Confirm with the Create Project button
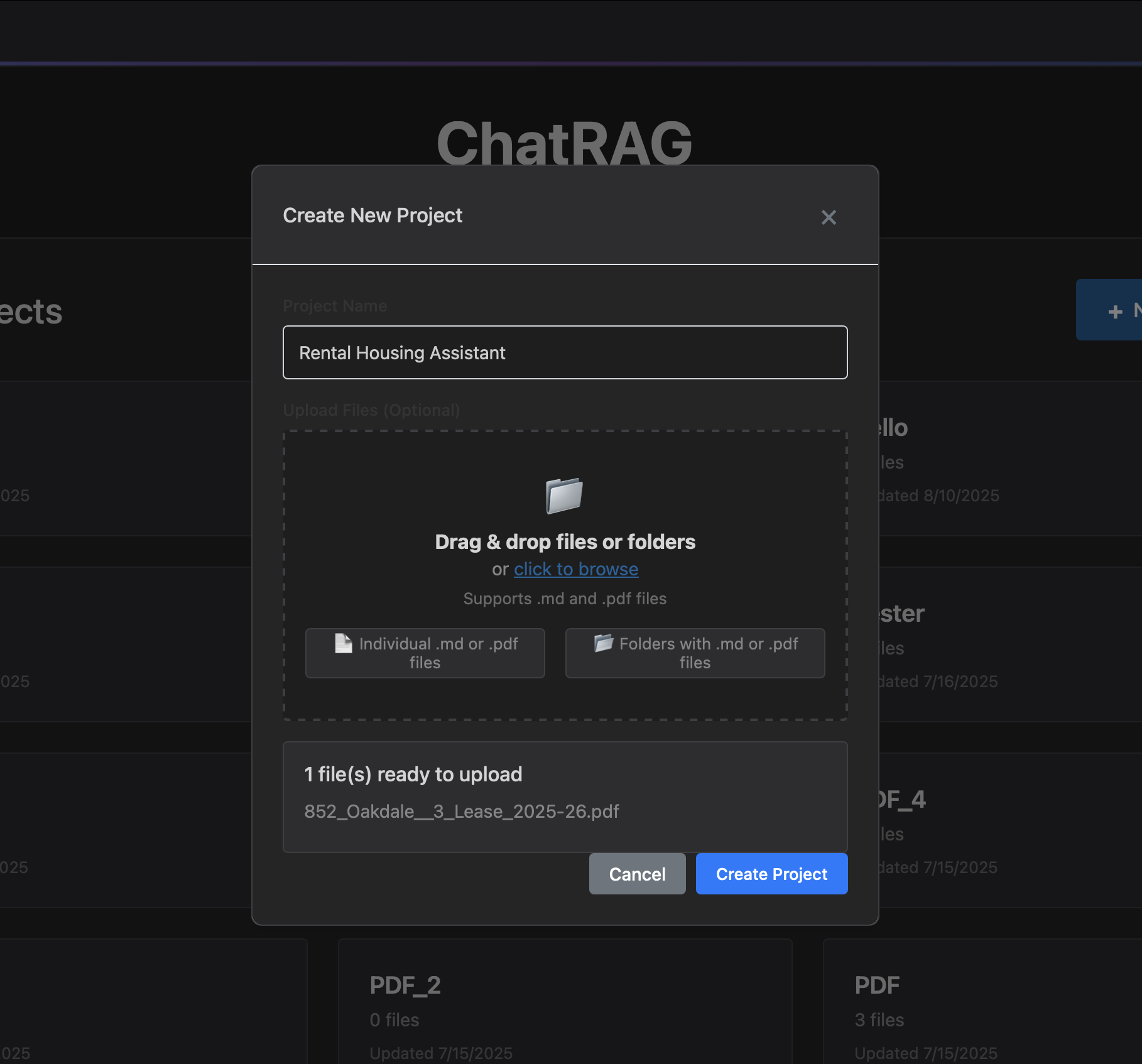Viewport: 1142px width, 1064px height. click(x=771, y=874)
